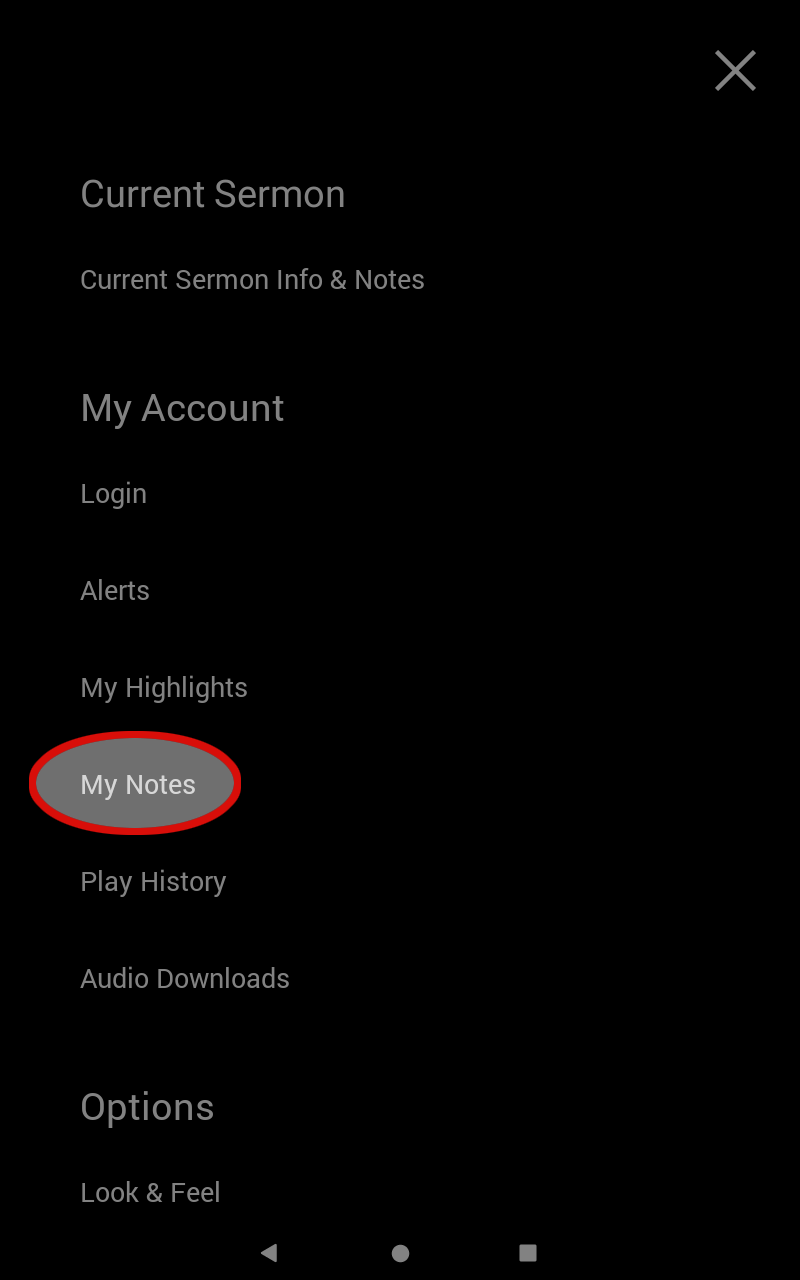The width and height of the screenshot is (800, 1280).
Task: Show downloaded sermons under Audio Downloads
Action: click(x=185, y=979)
